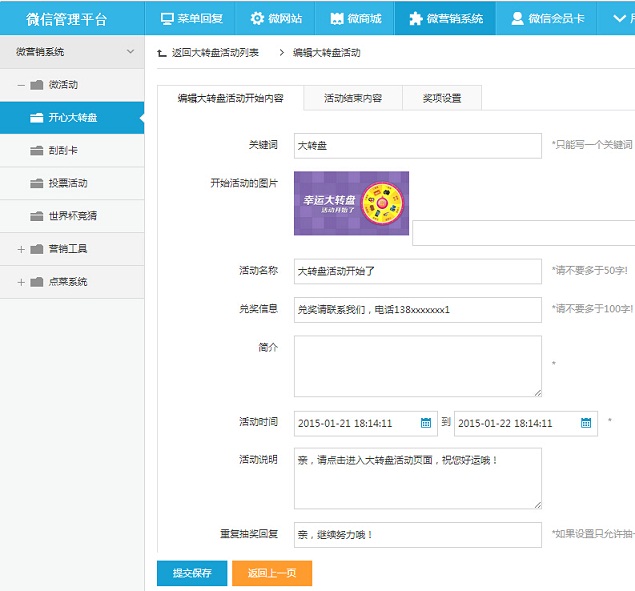Expand the 点菜系统 plus toggle

(21, 282)
